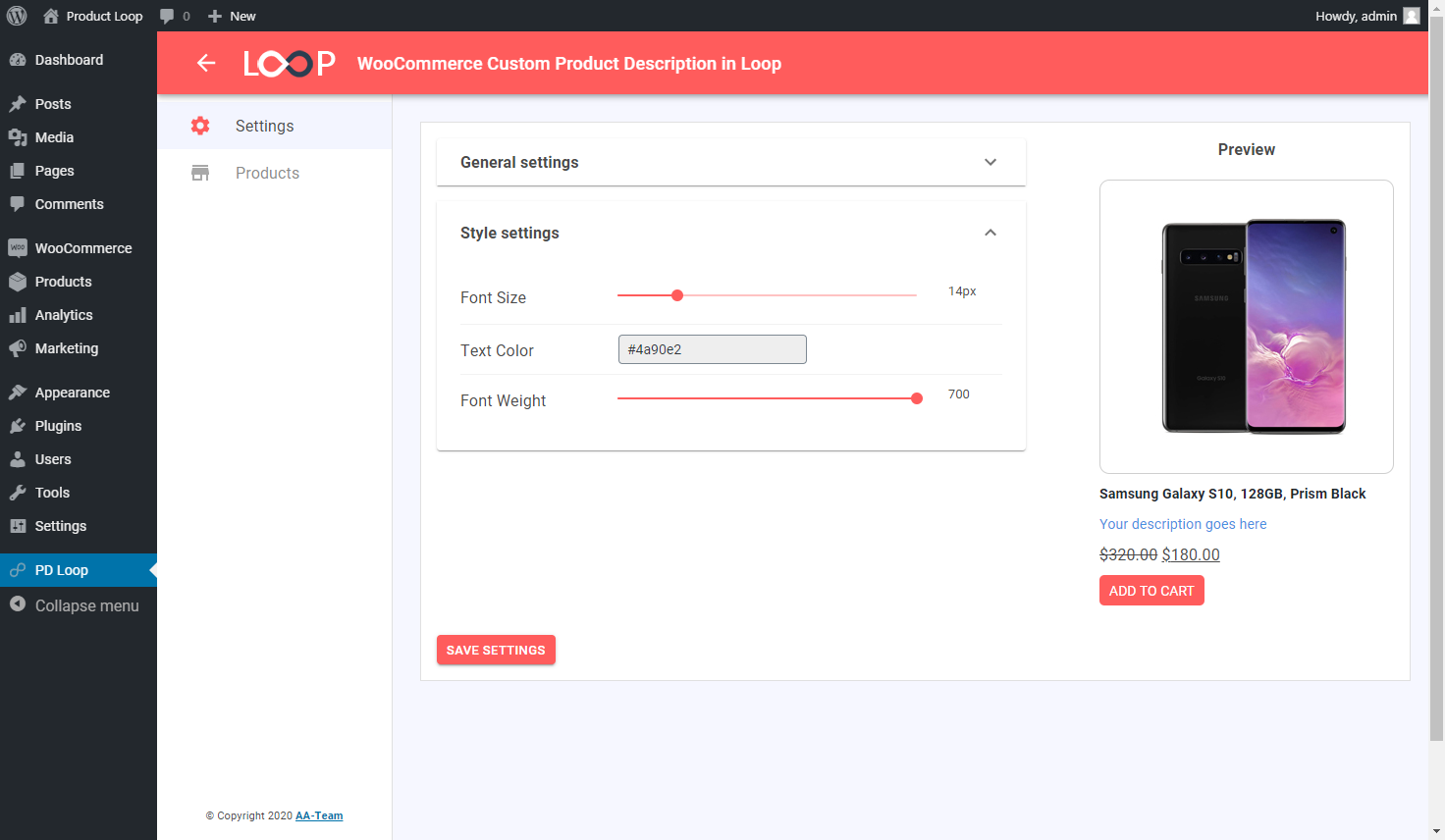
Task: Click the Font Size label
Action: pos(493,297)
